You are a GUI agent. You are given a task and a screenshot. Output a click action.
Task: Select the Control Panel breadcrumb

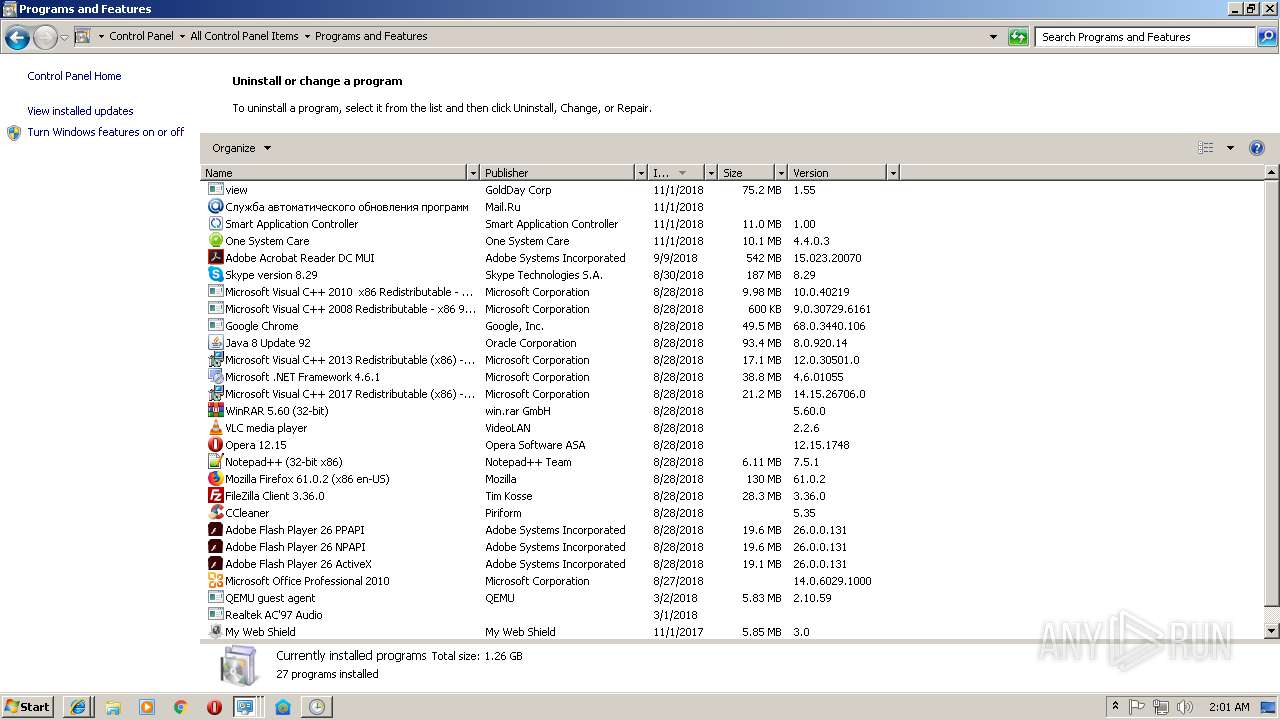(141, 36)
